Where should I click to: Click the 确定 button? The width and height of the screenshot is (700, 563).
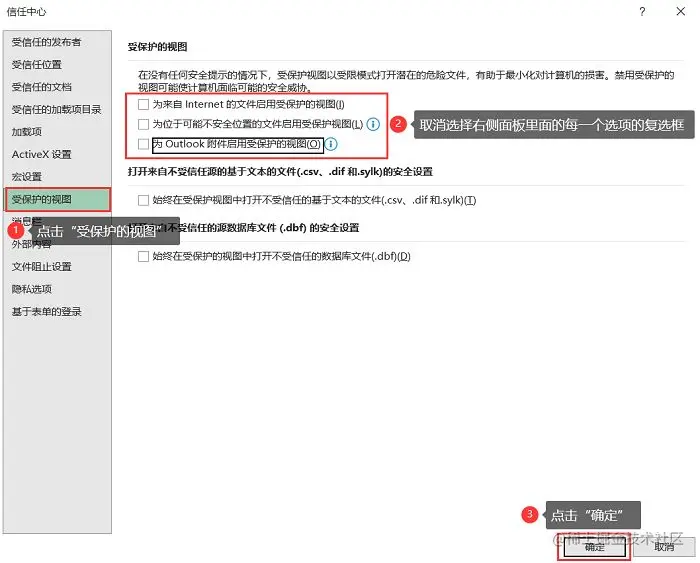coord(594,547)
